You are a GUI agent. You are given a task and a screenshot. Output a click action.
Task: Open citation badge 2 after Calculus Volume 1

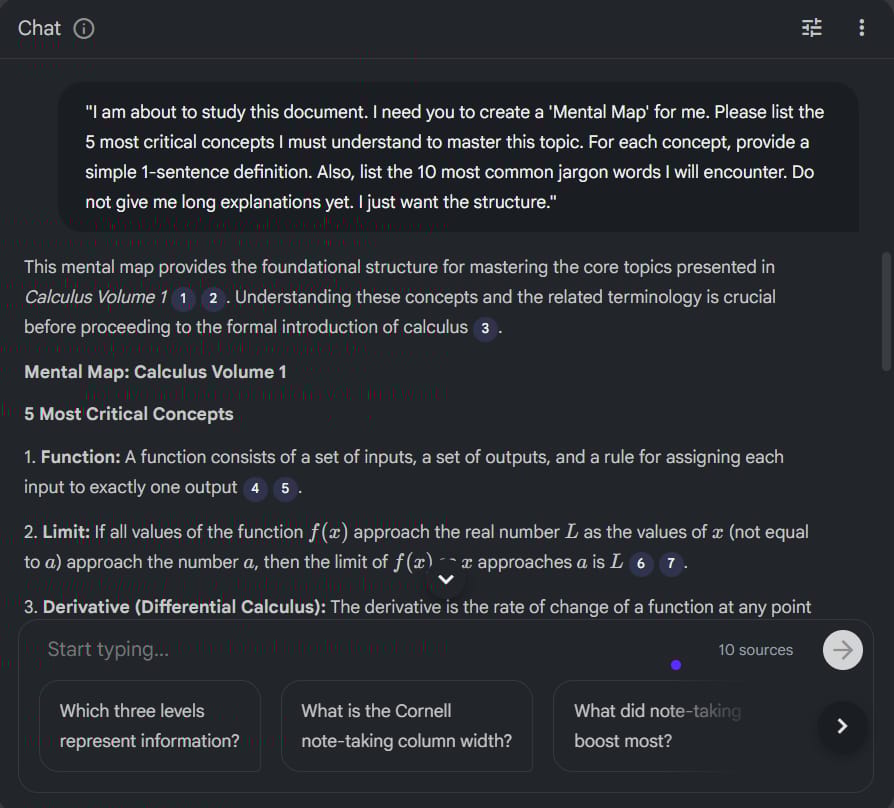click(x=211, y=298)
